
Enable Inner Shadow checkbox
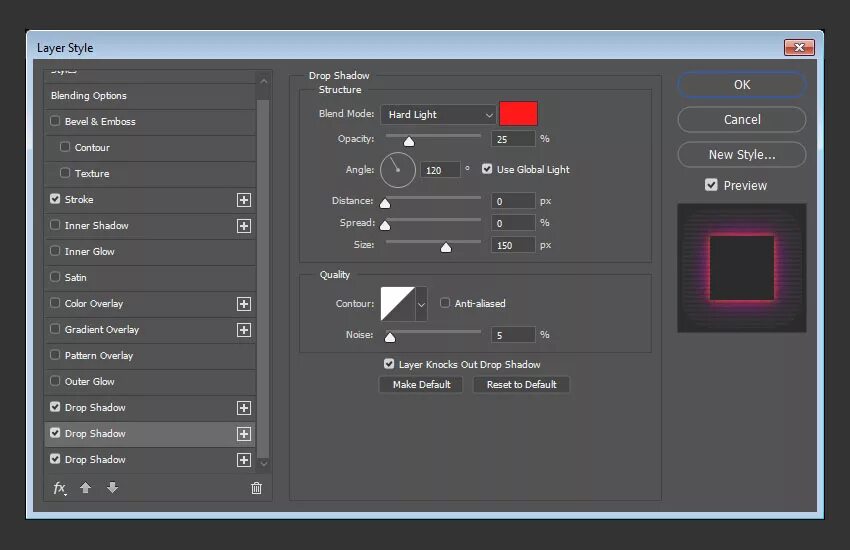pyautogui.click(x=55, y=224)
